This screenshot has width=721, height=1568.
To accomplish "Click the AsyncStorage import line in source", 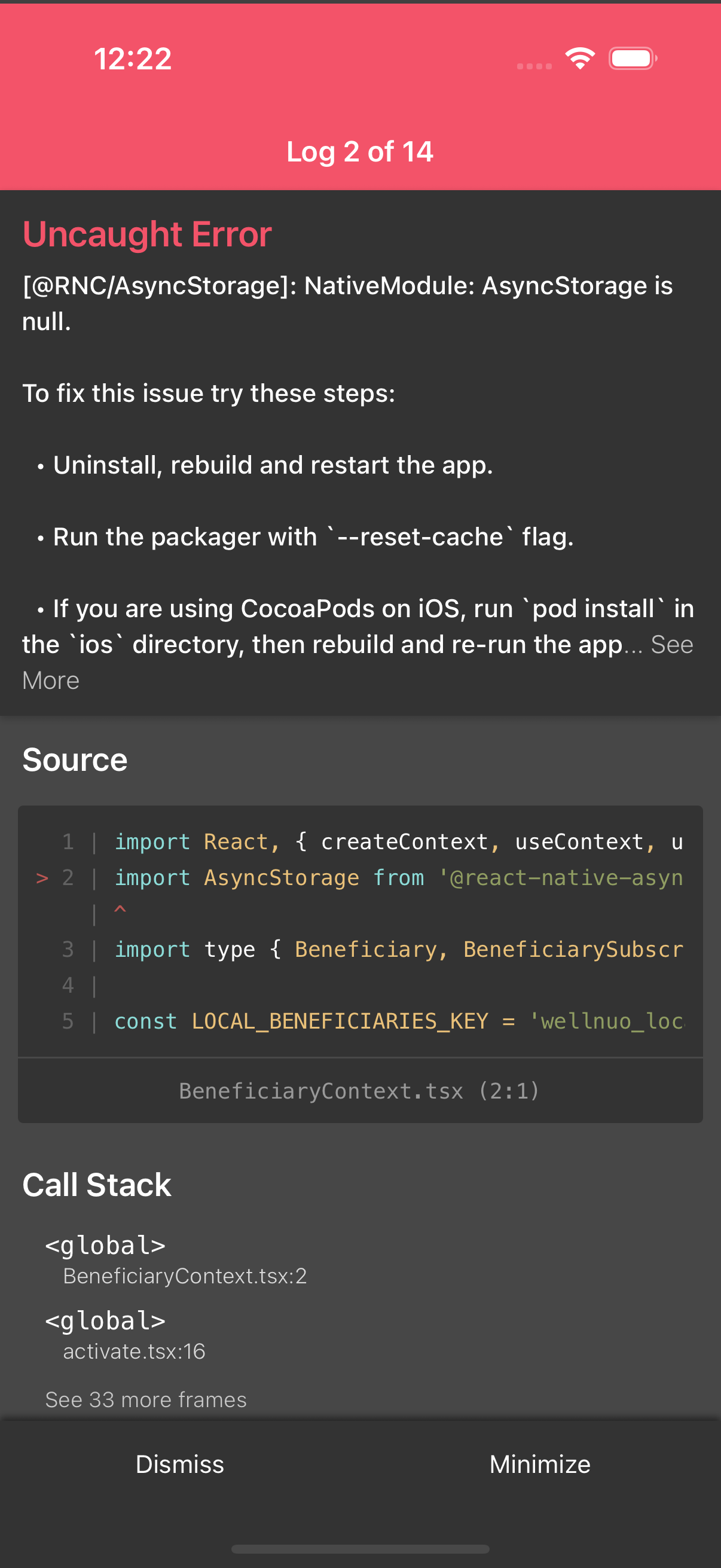I will click(x=398, y=878).
